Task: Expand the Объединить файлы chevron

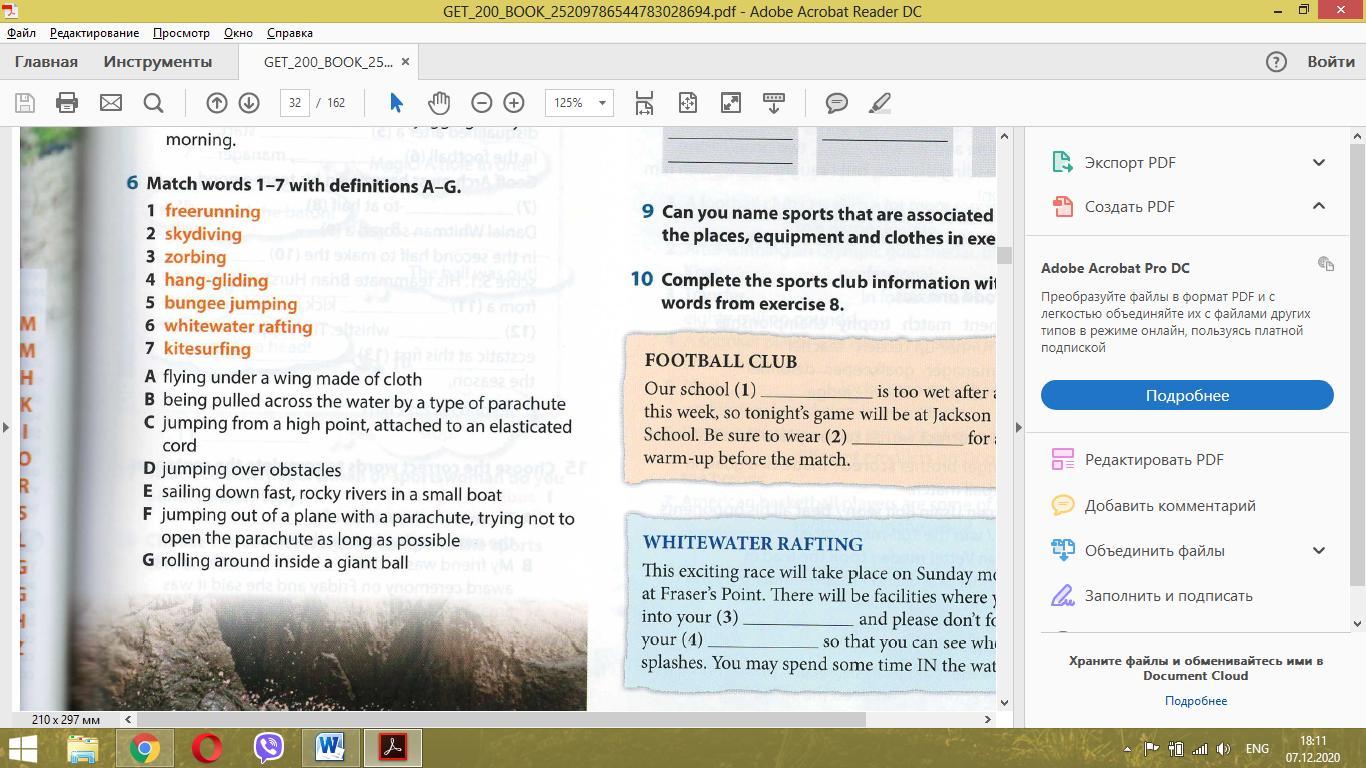Action: click(1318, 550)
